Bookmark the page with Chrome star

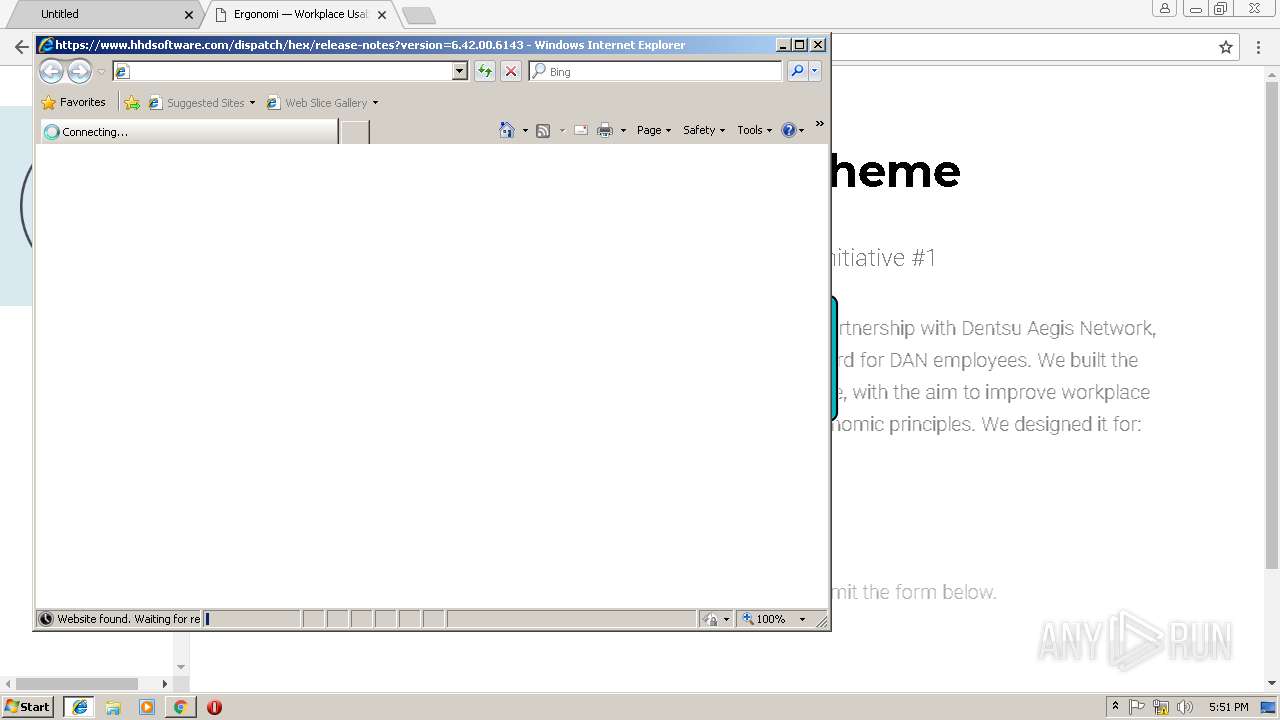pos(1226,47)
